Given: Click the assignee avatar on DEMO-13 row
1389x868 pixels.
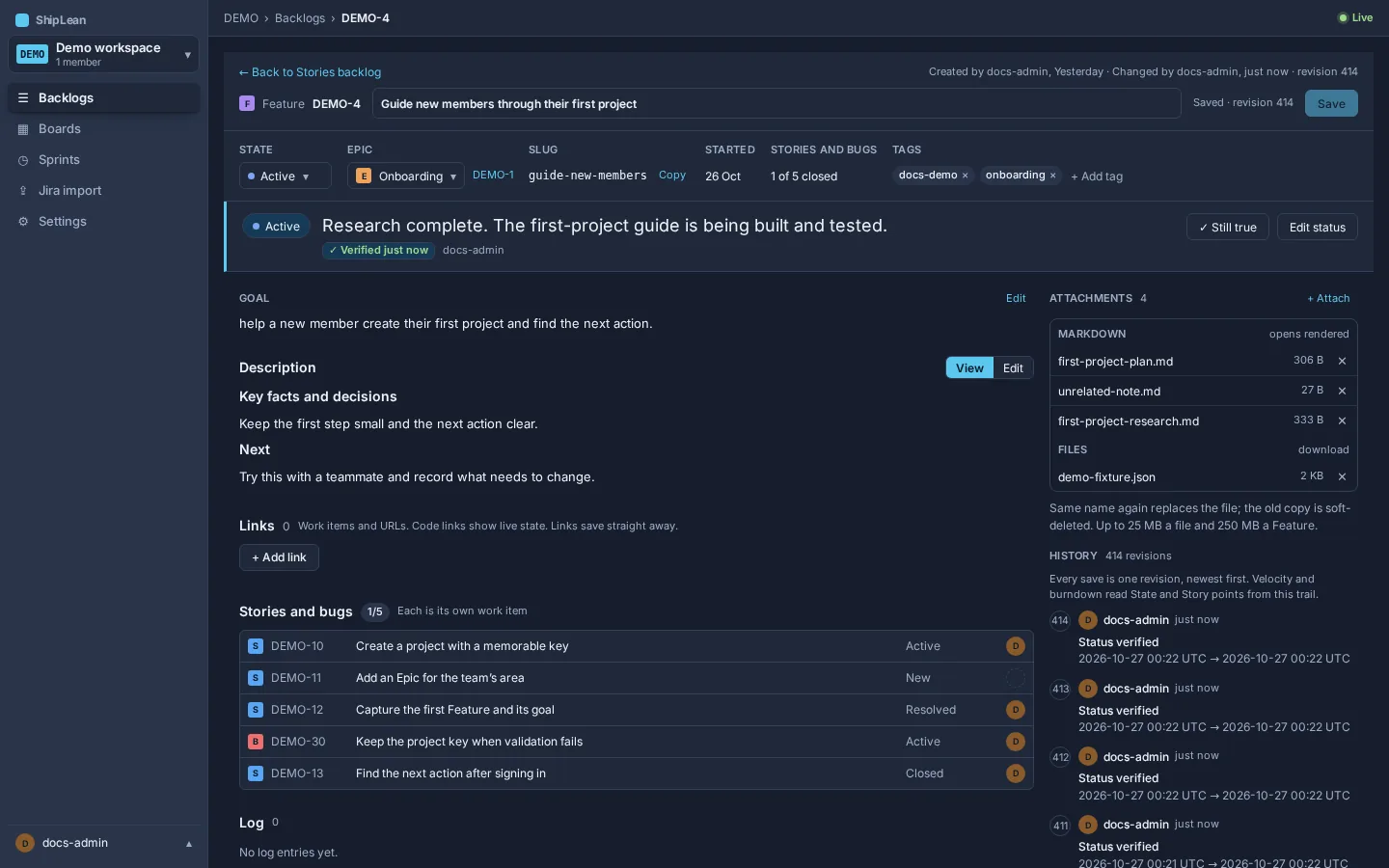Looking at the screenshot, I should (x=1015, y=773).
